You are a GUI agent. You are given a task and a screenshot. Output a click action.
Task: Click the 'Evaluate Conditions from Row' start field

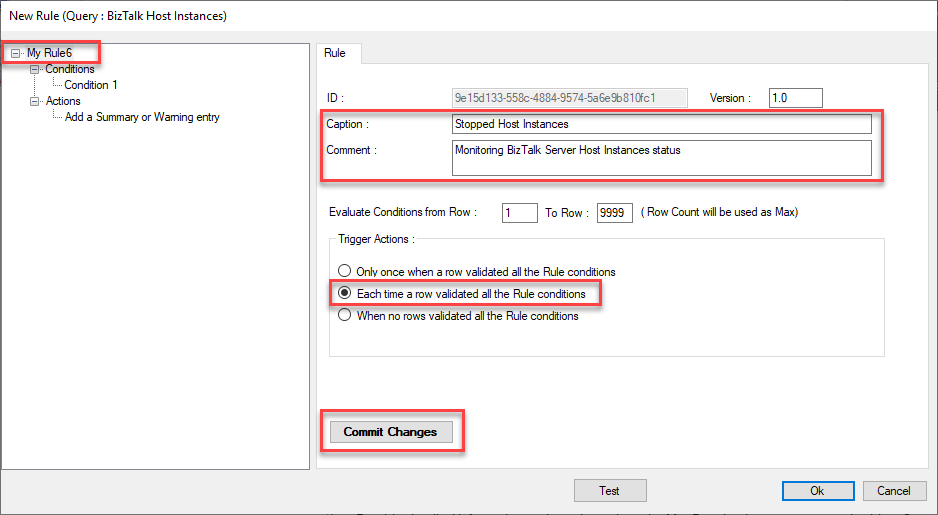pos(519,213)
